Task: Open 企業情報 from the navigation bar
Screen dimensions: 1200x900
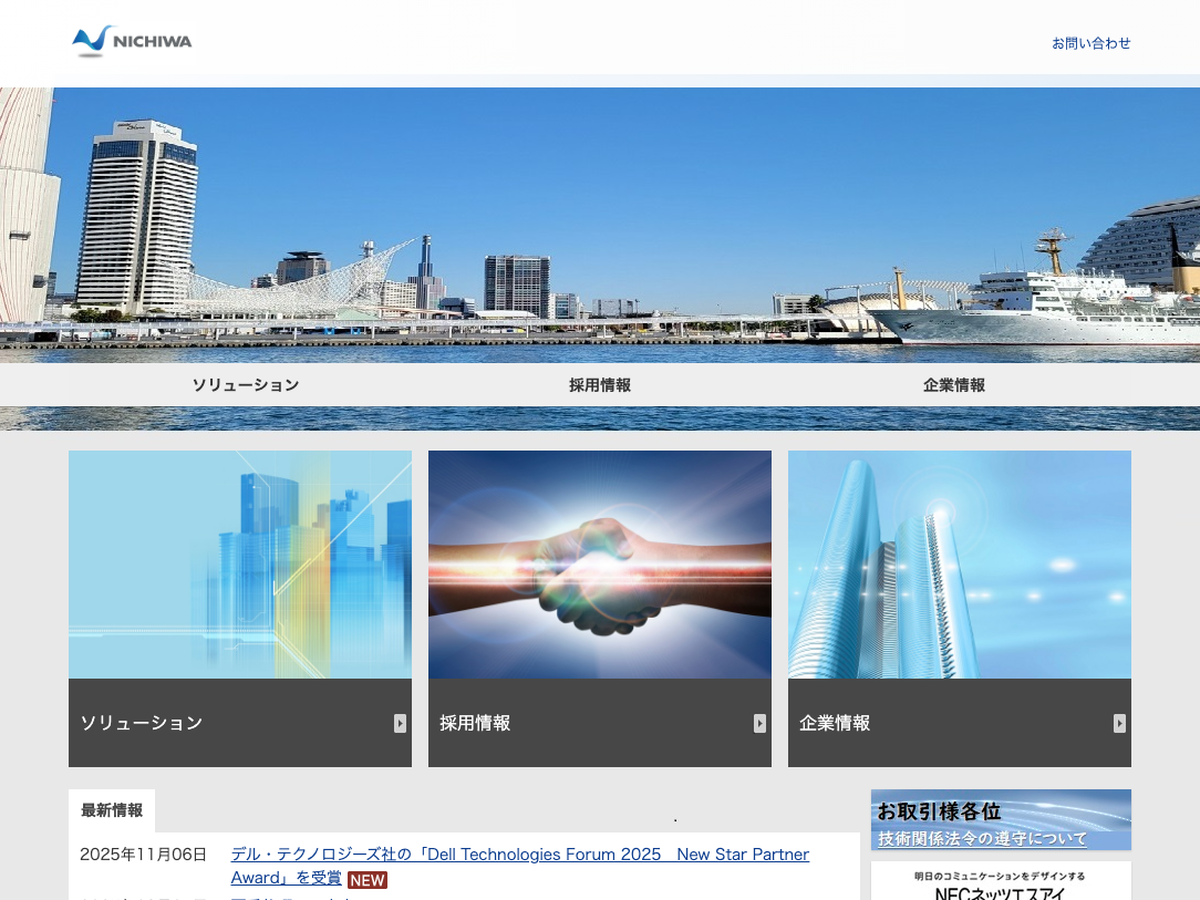Action: (954, 385)
